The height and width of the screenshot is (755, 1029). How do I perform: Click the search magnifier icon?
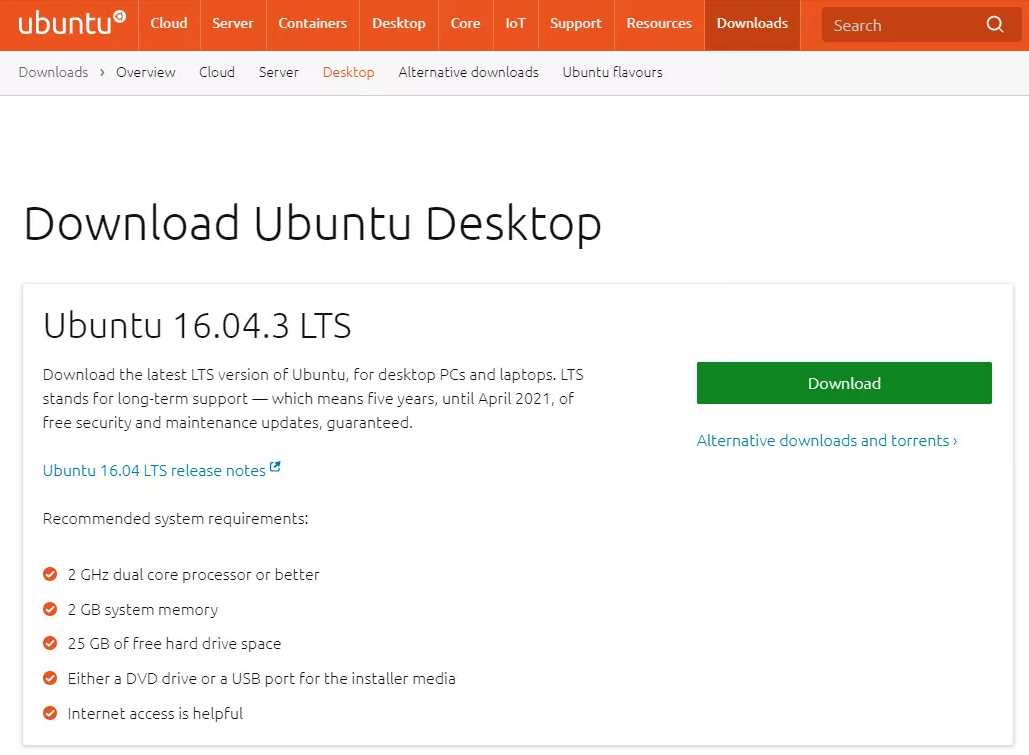995,24
